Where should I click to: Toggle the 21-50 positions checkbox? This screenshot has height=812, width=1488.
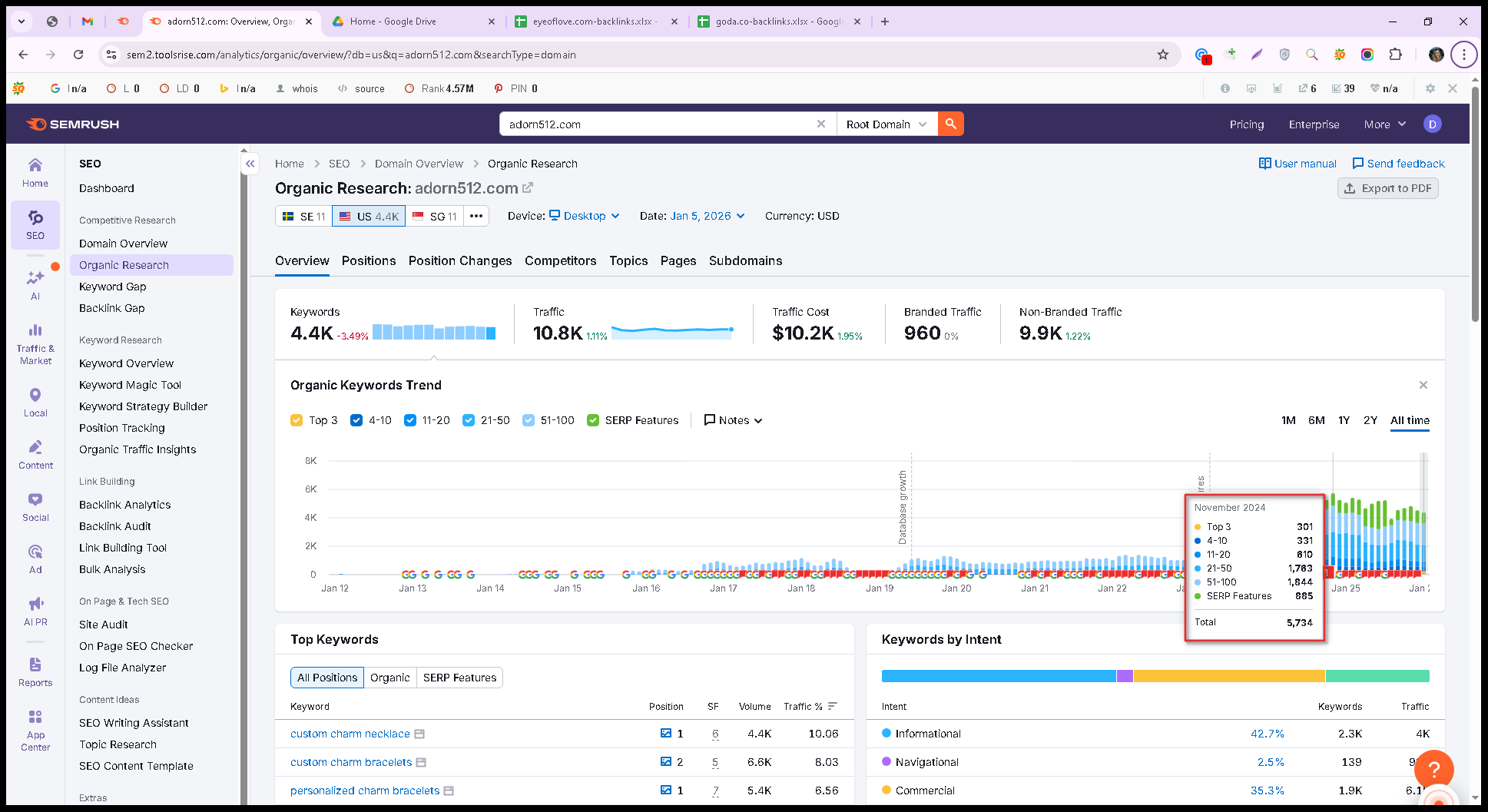pos(469,420)
